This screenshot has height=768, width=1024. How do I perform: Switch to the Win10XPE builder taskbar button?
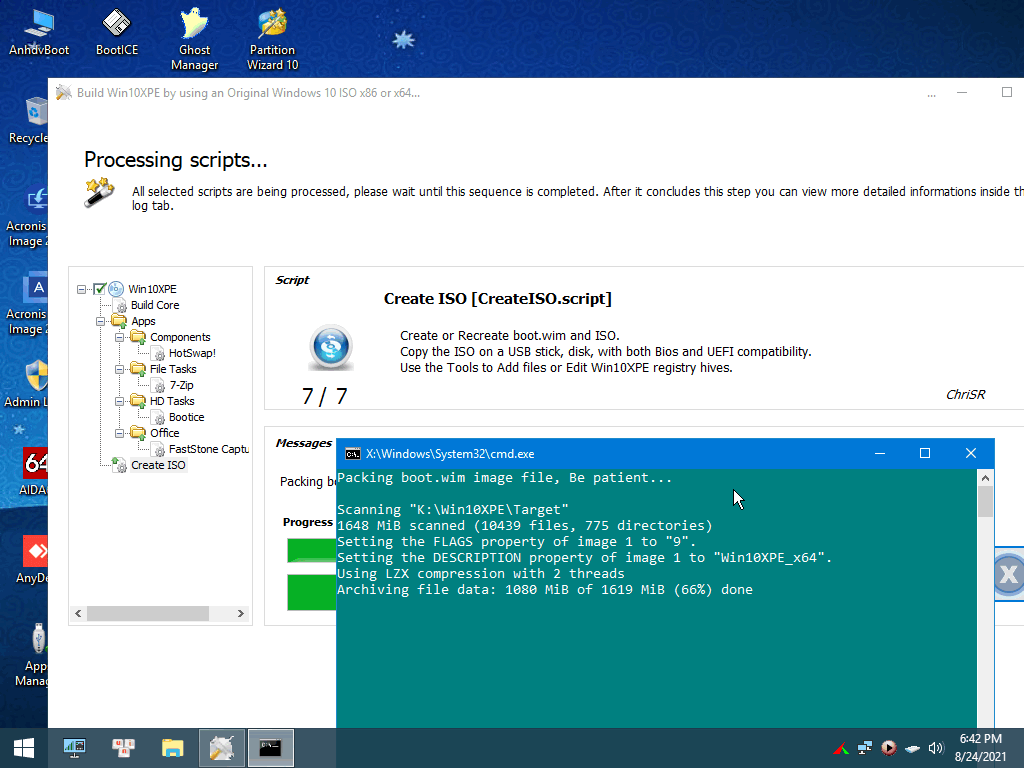tap(221, 748)
